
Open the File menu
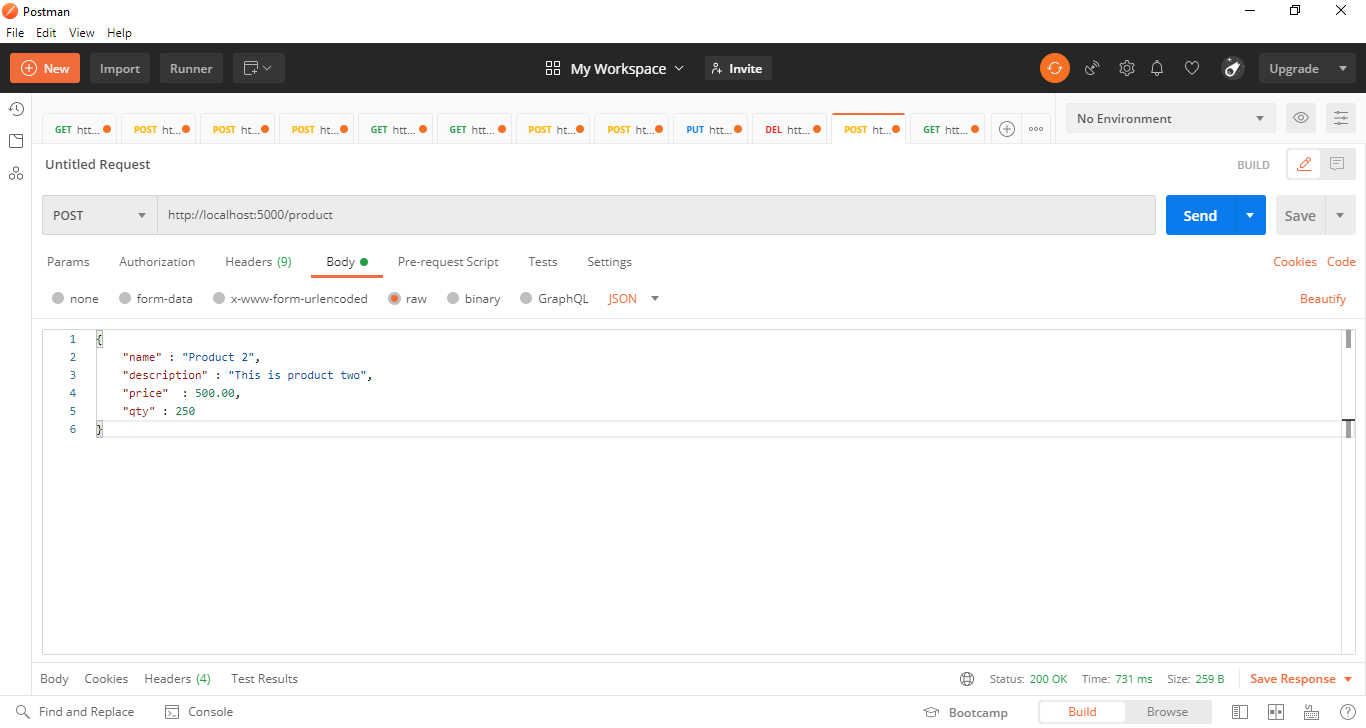click(x=15, y=33)
